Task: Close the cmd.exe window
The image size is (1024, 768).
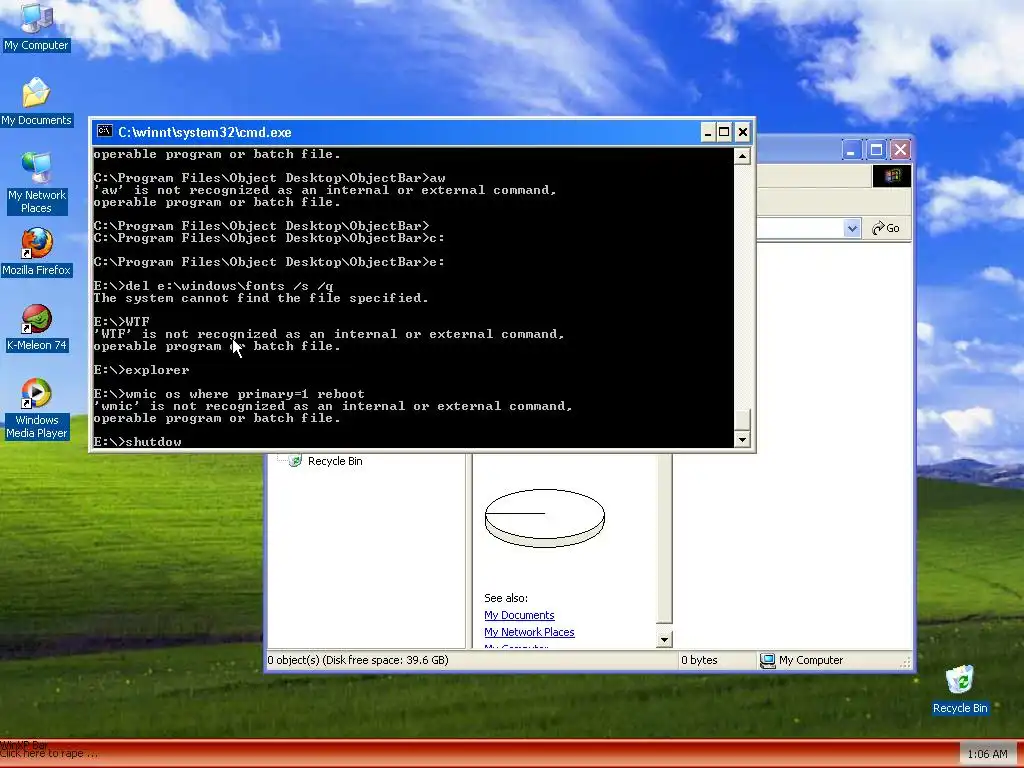Action: click(743, 133)
